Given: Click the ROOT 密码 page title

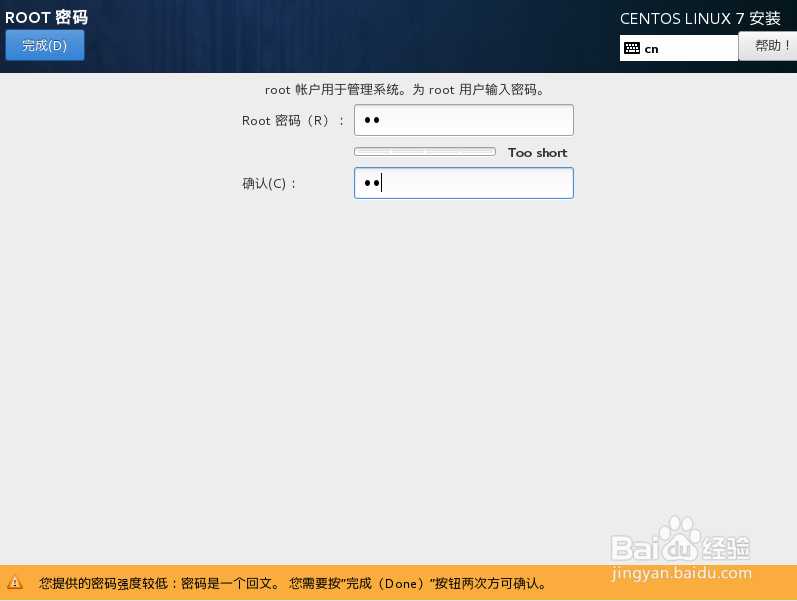Looking at the screenshot, I should [46, 17].
